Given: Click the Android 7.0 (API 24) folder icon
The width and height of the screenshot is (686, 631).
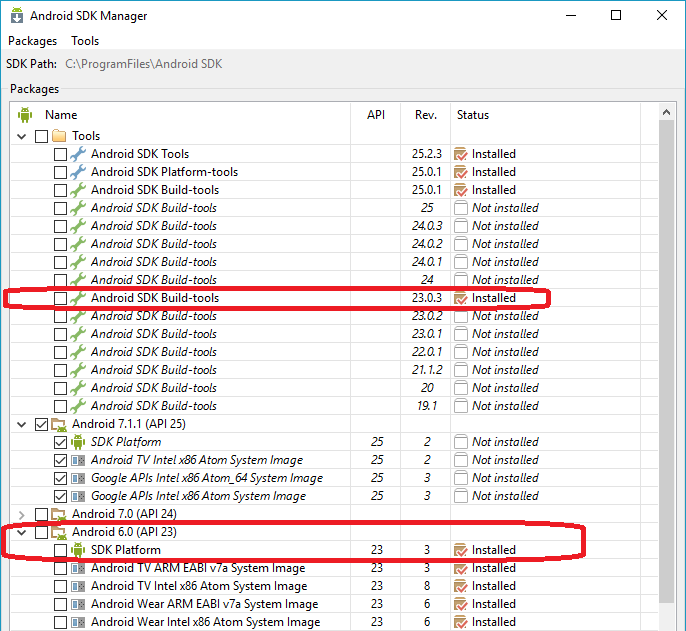Looking at the screenshot, I should tap(59, 514).
